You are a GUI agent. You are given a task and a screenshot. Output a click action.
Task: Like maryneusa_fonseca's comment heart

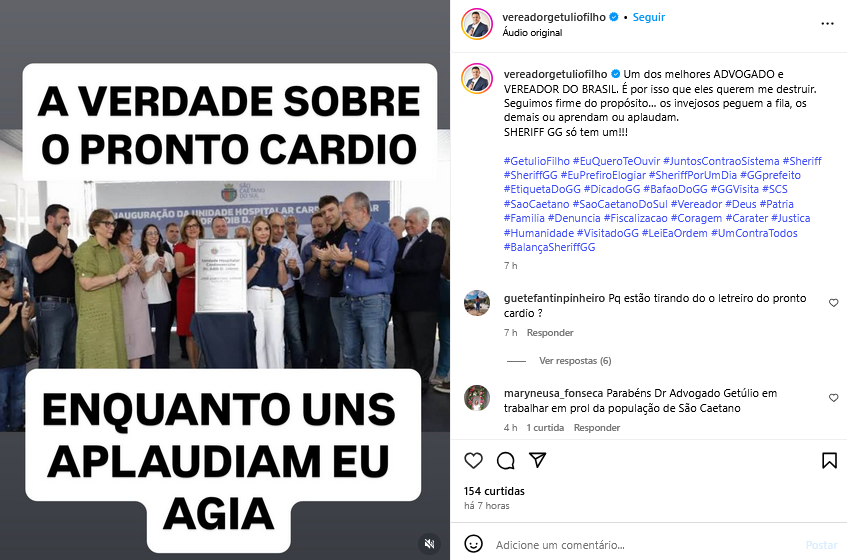coord(833,398)
